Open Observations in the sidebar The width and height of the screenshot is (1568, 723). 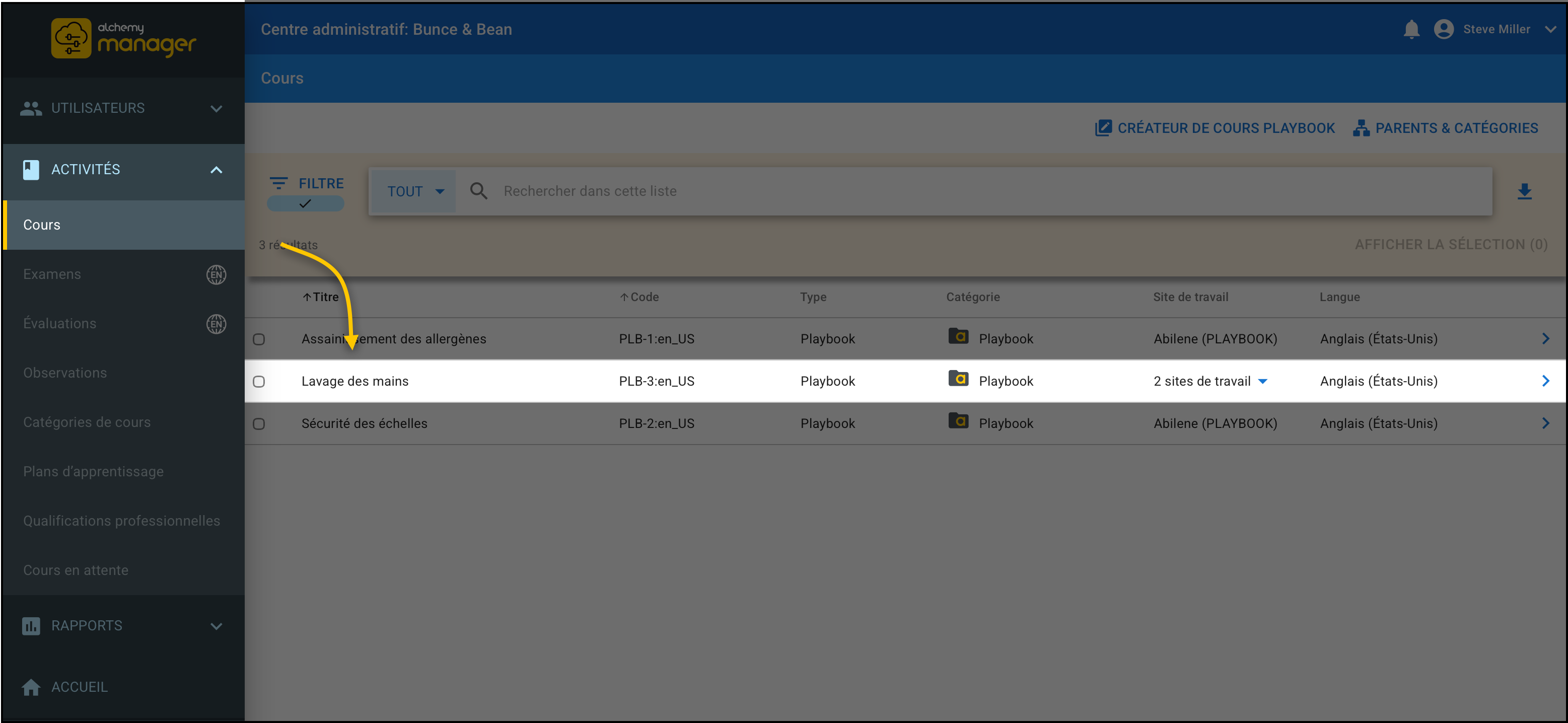tap(65, 373)
